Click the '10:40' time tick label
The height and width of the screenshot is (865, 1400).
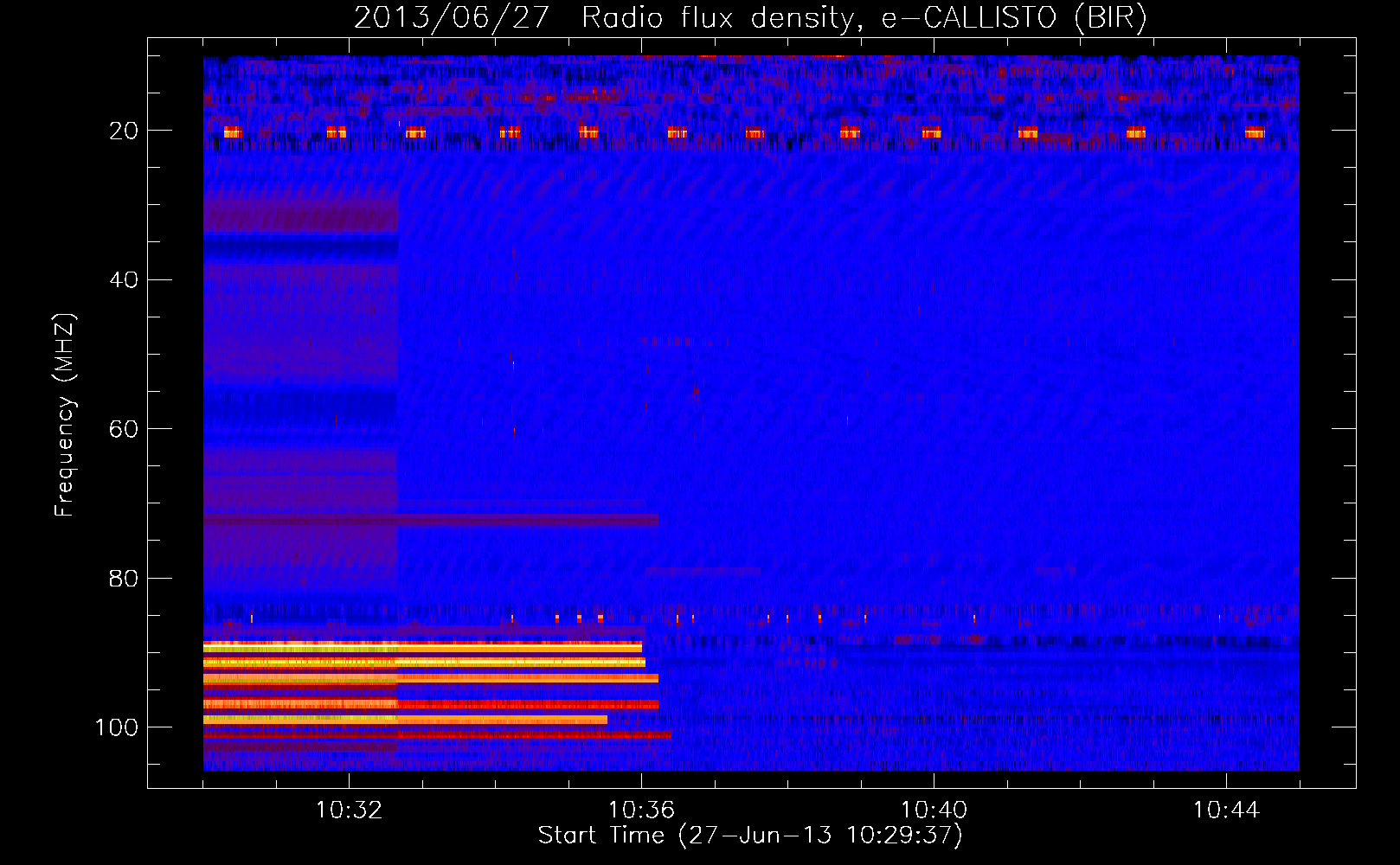pyautogui.click(x=934, y=811)
